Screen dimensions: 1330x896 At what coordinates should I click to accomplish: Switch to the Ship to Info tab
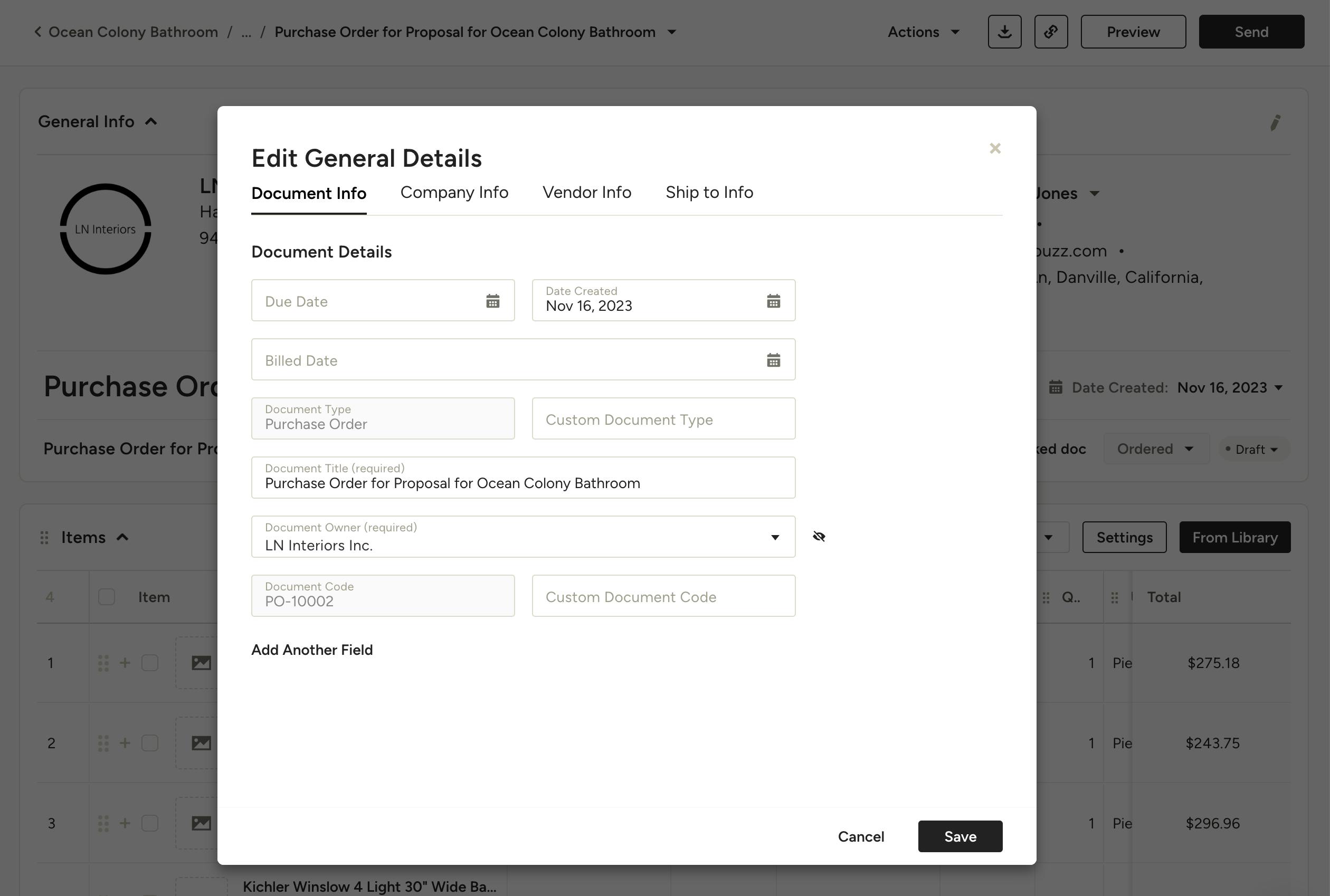click(709, 193)
